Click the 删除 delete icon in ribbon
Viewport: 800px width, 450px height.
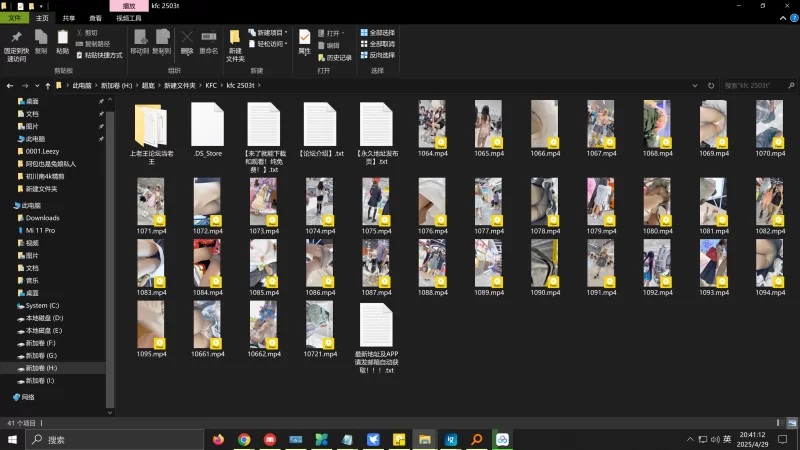187,38
